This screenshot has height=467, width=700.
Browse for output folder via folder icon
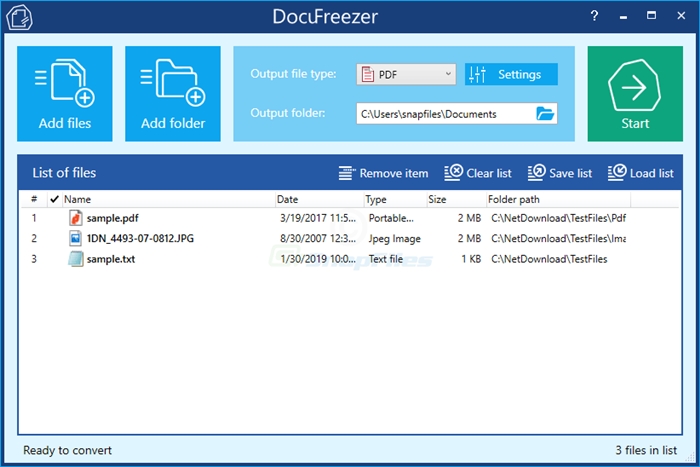point(545,114)
